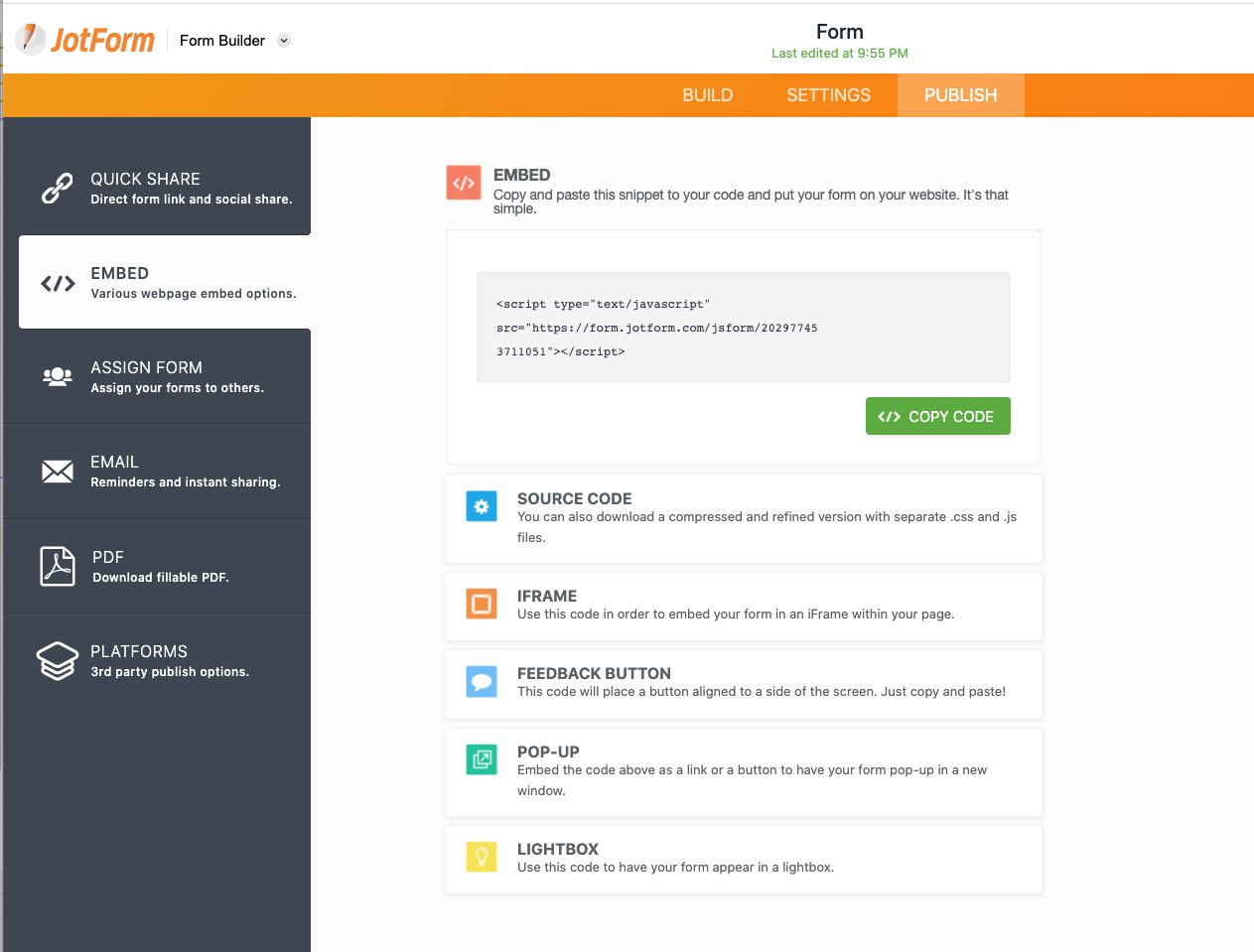Click the Feedback Button speech bubble icon
Viewport: 1254px width, 952px height.
[482, 682]
